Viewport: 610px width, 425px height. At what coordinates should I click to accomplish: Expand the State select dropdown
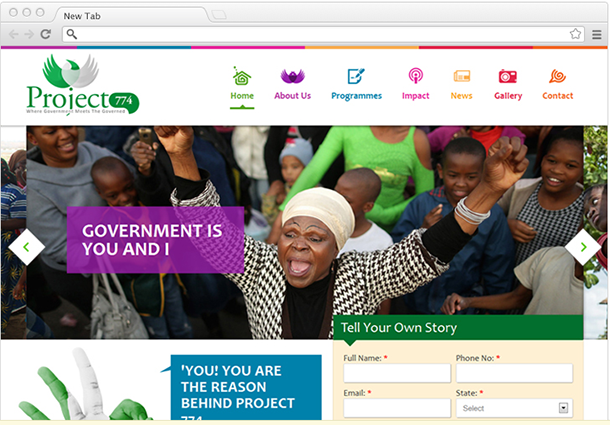pyautogui.click(x=514, y=408)
